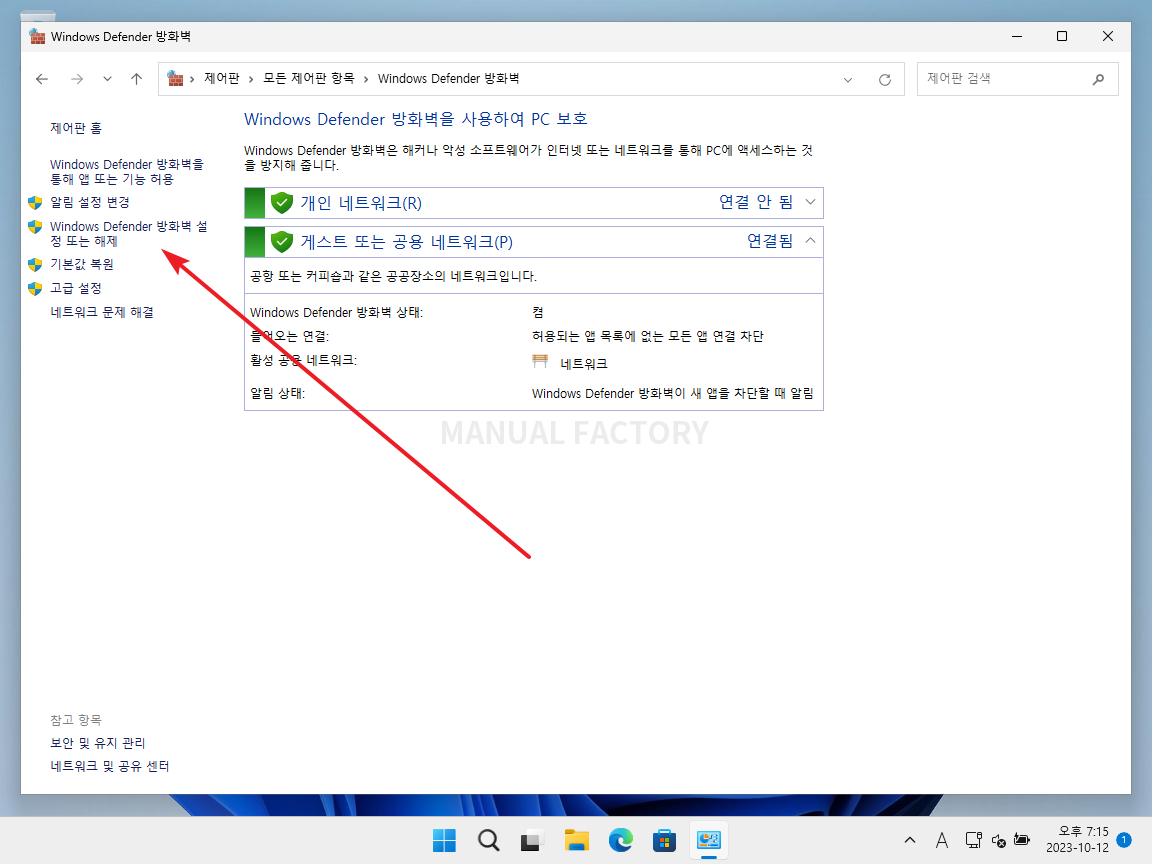1152x864 pixels.
Task: Open the clock showing 오후 7:15
Action: (1077, 840)
